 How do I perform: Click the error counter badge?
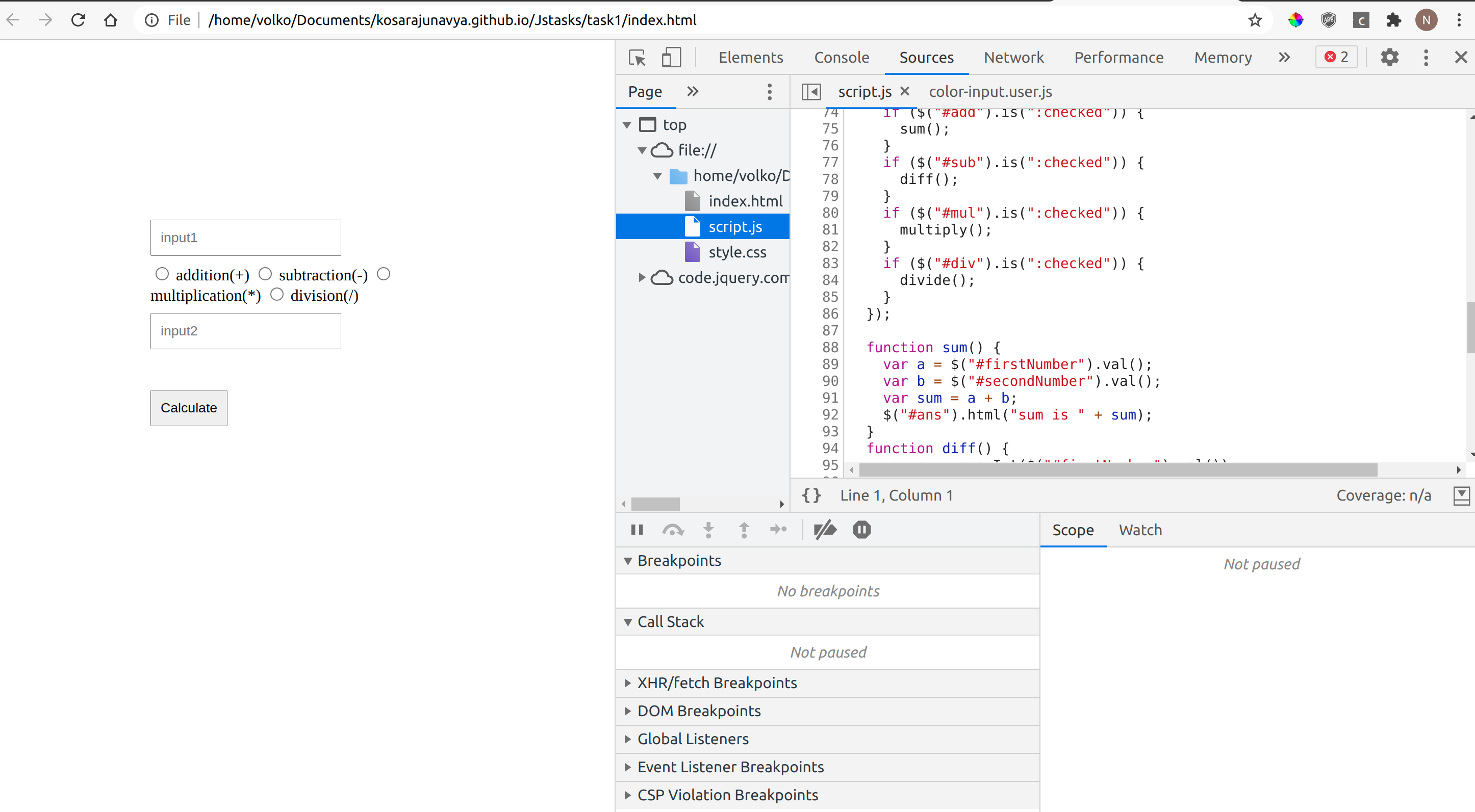pyautogui.click(x=1336, y=57)
